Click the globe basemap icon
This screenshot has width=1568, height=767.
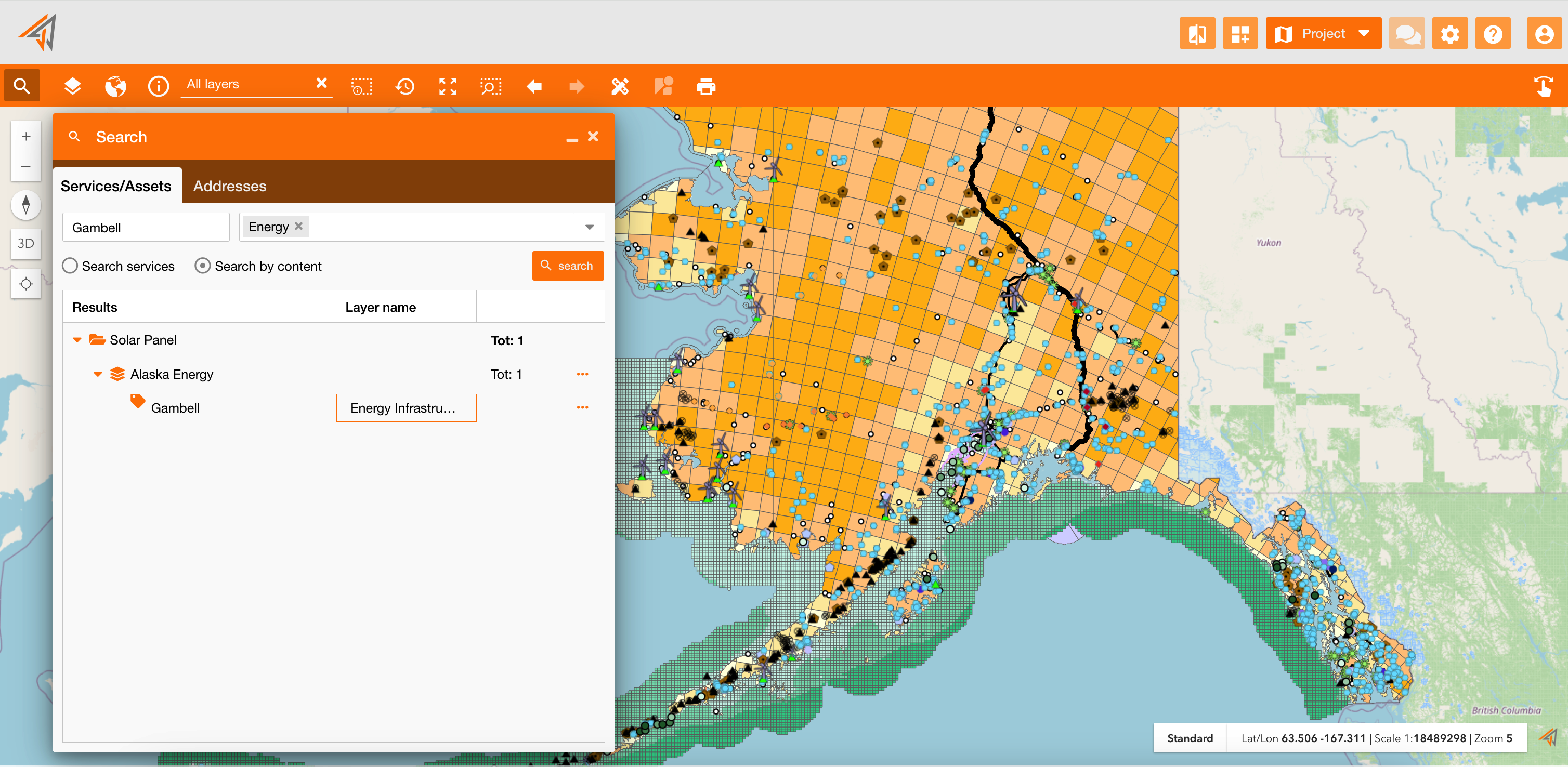coord(115,86)
